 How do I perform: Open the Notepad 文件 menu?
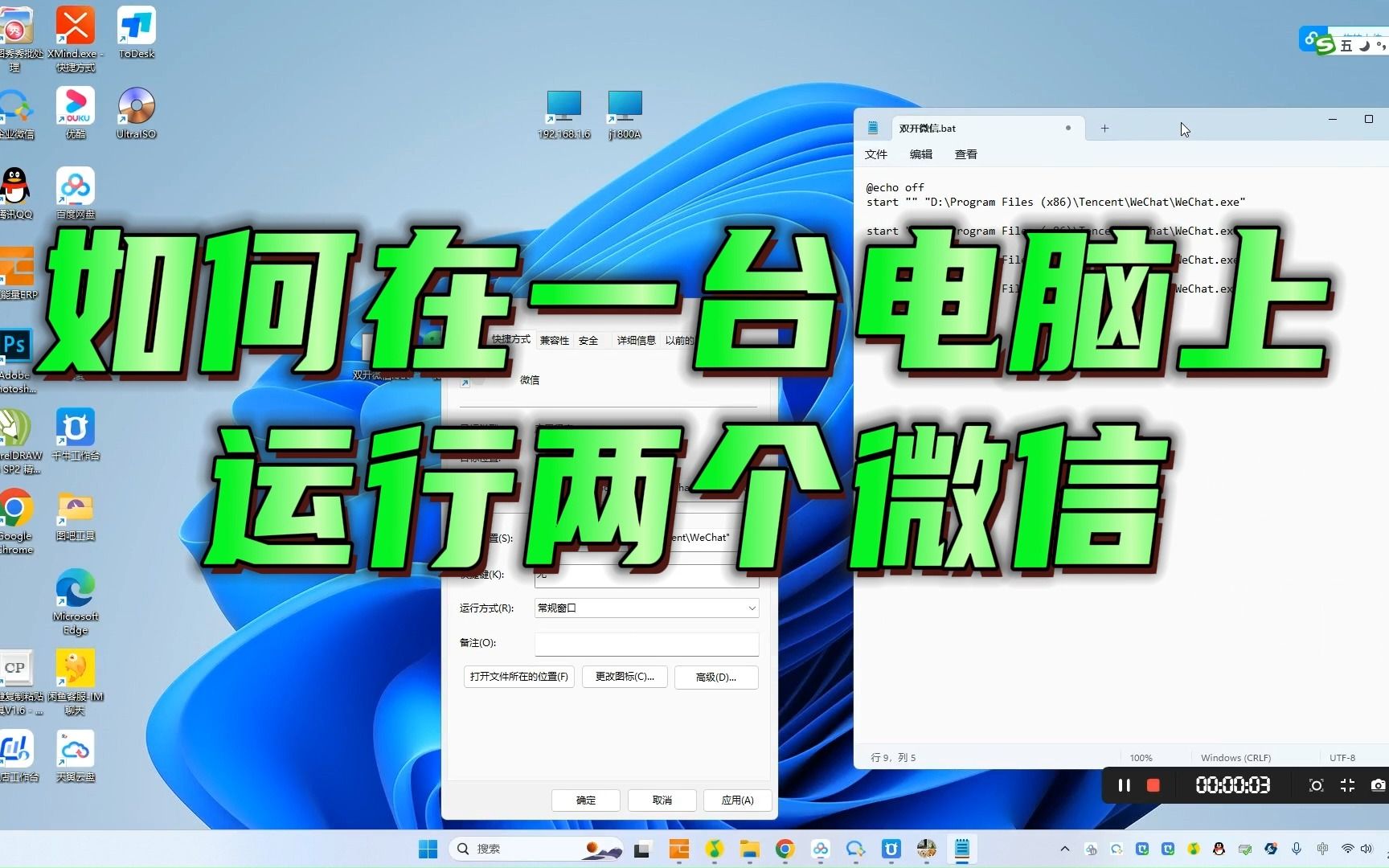(875, 154)
